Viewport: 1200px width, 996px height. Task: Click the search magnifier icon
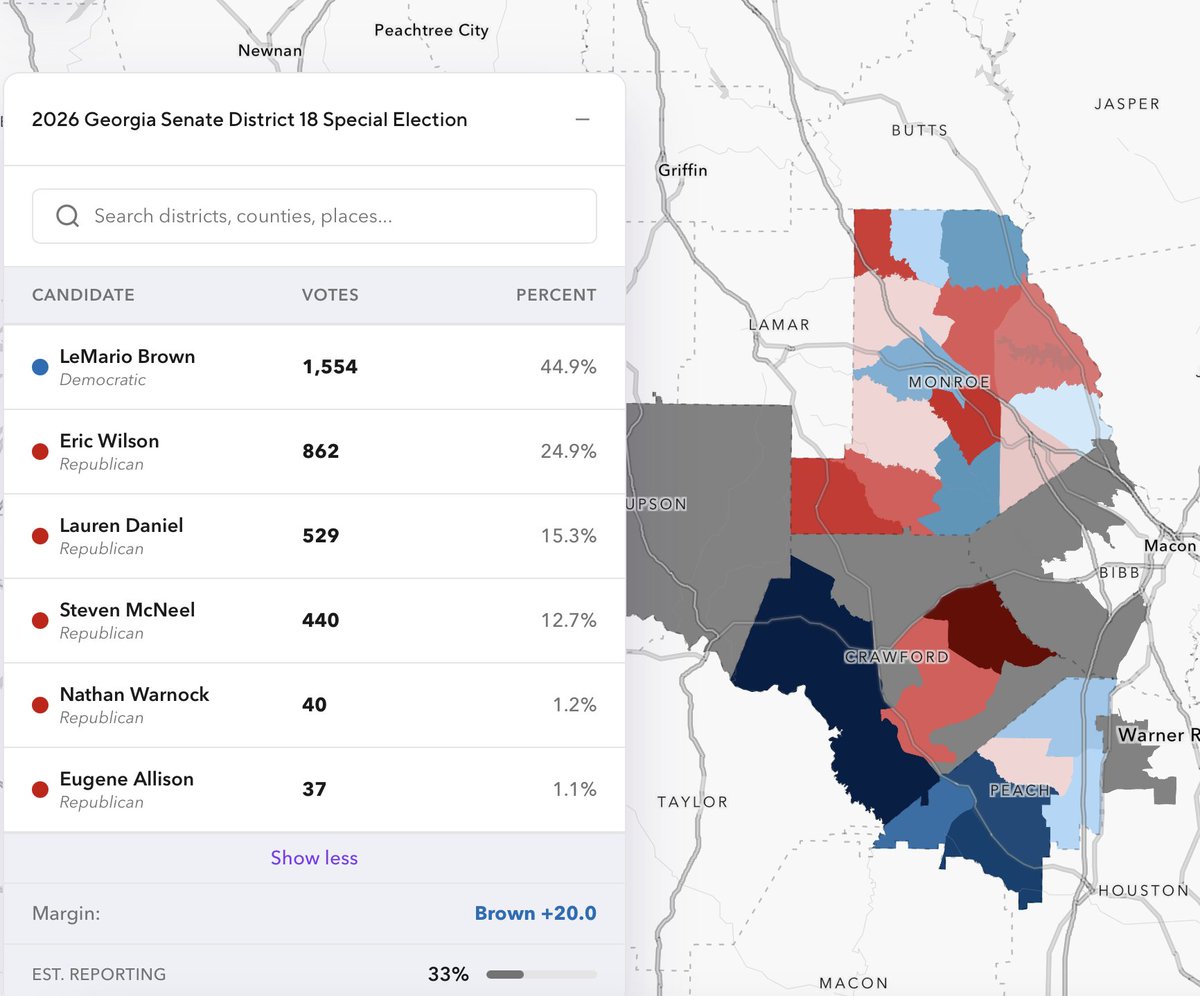(x=67, y=216)
